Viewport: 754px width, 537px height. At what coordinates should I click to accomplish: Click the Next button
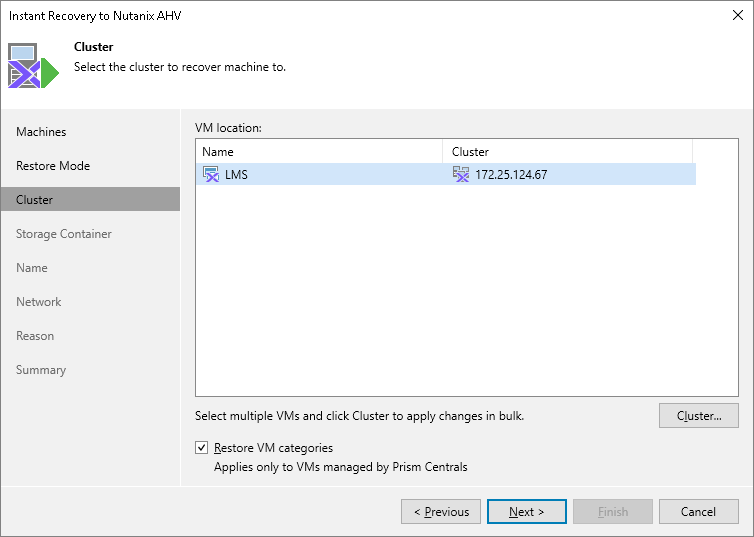click(x=526, y=512)
